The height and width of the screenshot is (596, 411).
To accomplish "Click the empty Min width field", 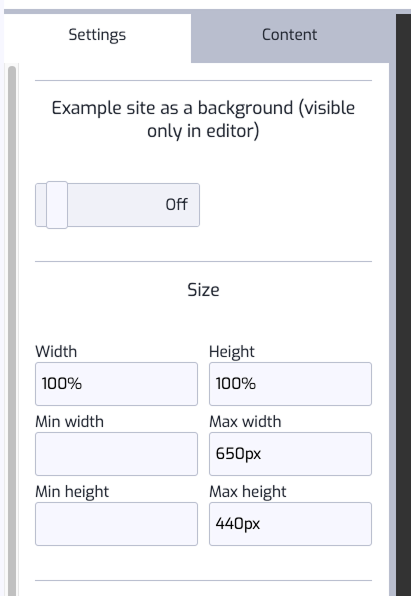I will 116,454.
